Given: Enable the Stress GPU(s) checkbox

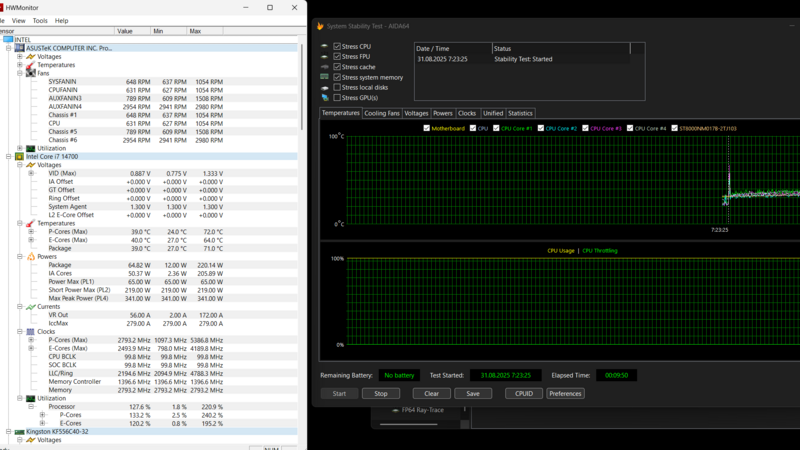Looking at the screenshot, I should [337, 98].
